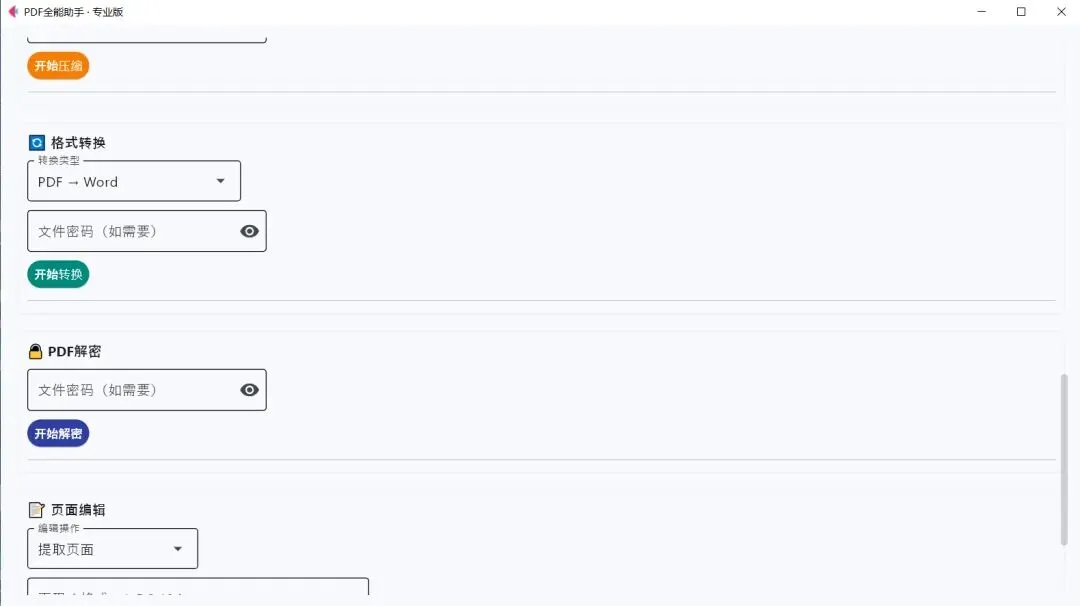This screenshot has width=1080, height=606.
Task: Click the vertical scrollbar thumb
Action: point(1064,460)
